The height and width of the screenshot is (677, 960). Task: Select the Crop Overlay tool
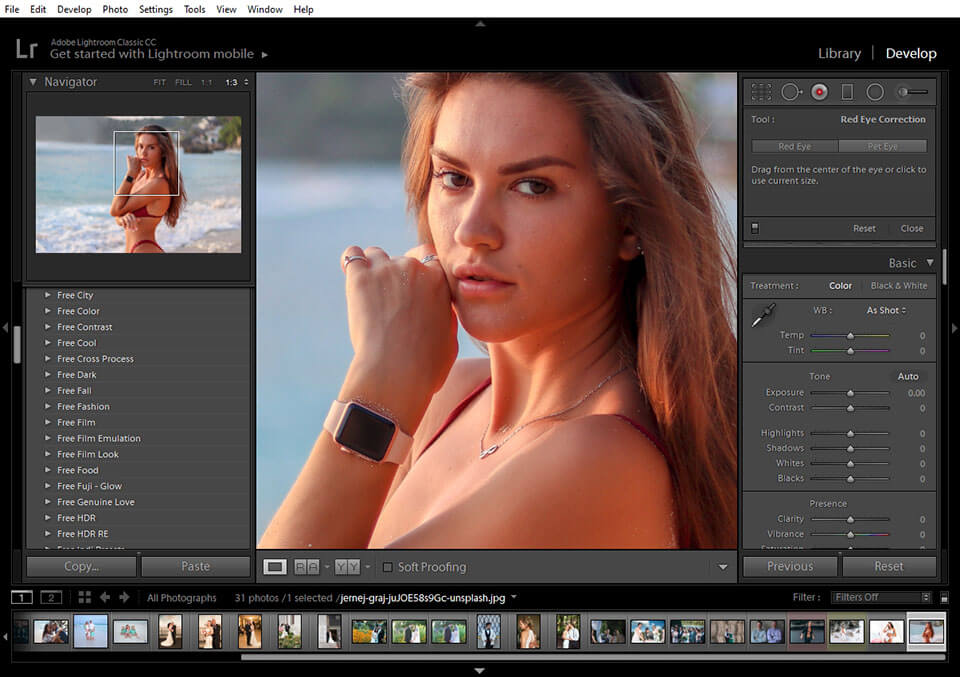[x=762, y=92]
